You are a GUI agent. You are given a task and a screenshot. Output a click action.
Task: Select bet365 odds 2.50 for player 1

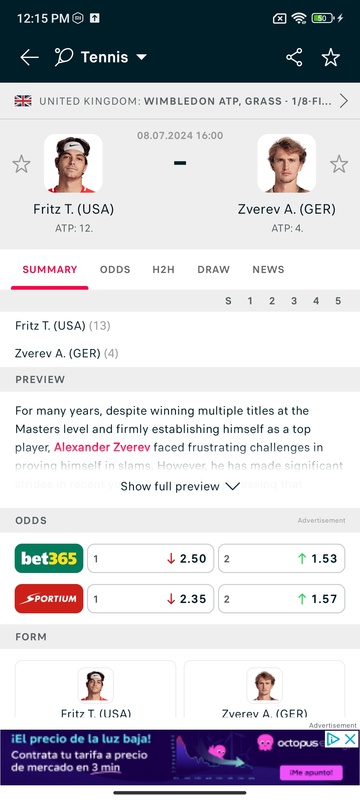[150, 558]
